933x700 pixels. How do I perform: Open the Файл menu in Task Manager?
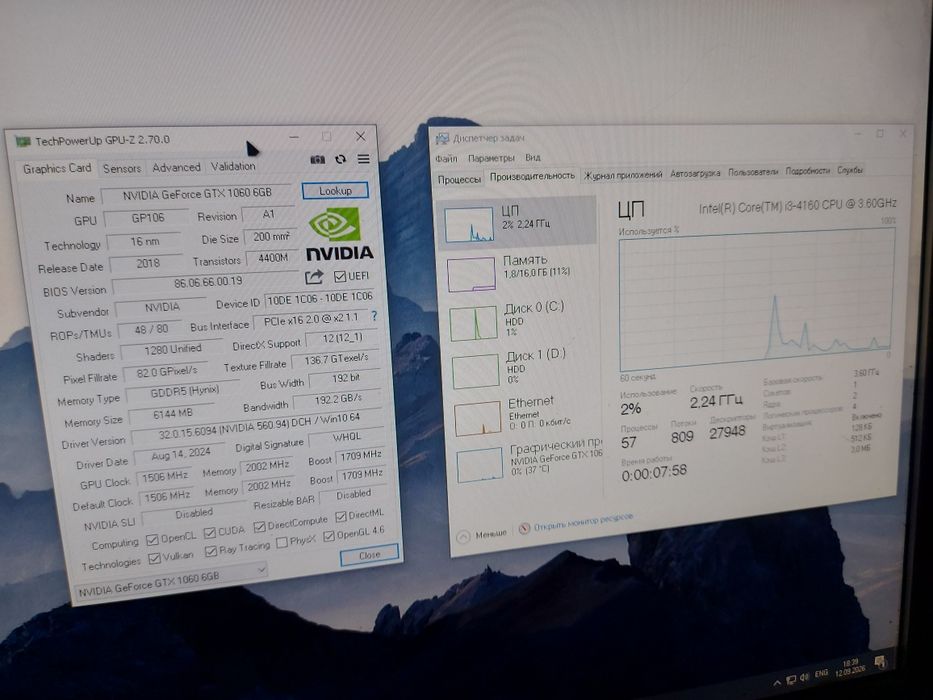click(446, 158)
